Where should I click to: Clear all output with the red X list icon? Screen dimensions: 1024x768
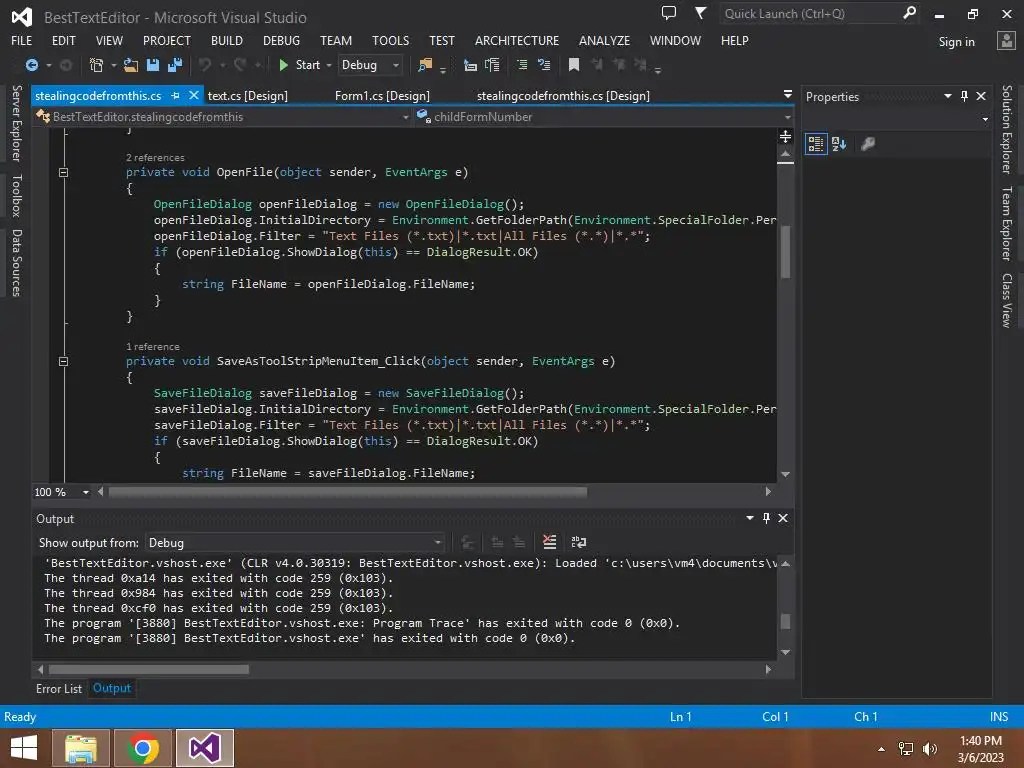550,542
